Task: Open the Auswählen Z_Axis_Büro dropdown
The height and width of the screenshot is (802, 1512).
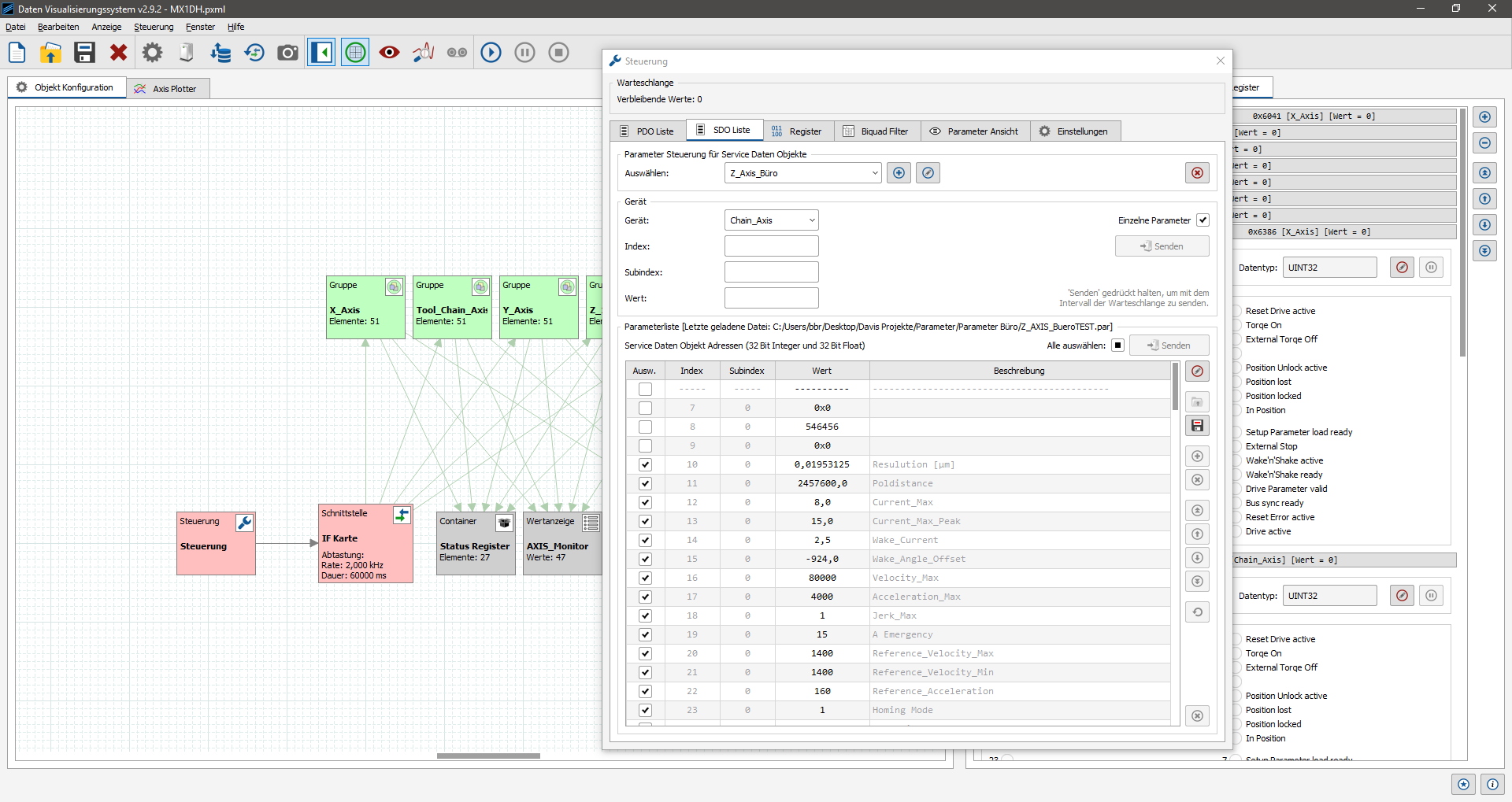Action: coord(802,173)
